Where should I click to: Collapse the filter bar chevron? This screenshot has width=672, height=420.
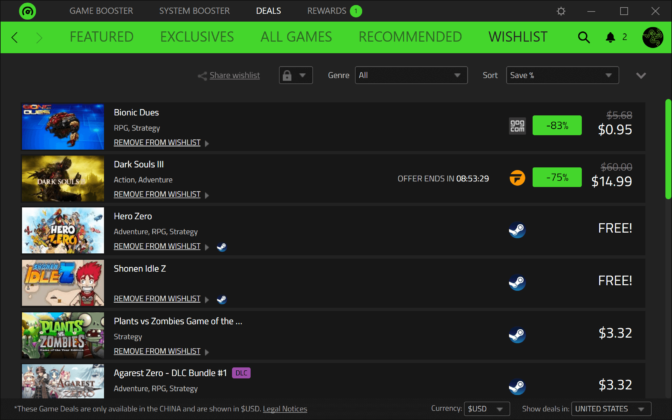click(x=641, y=75)
